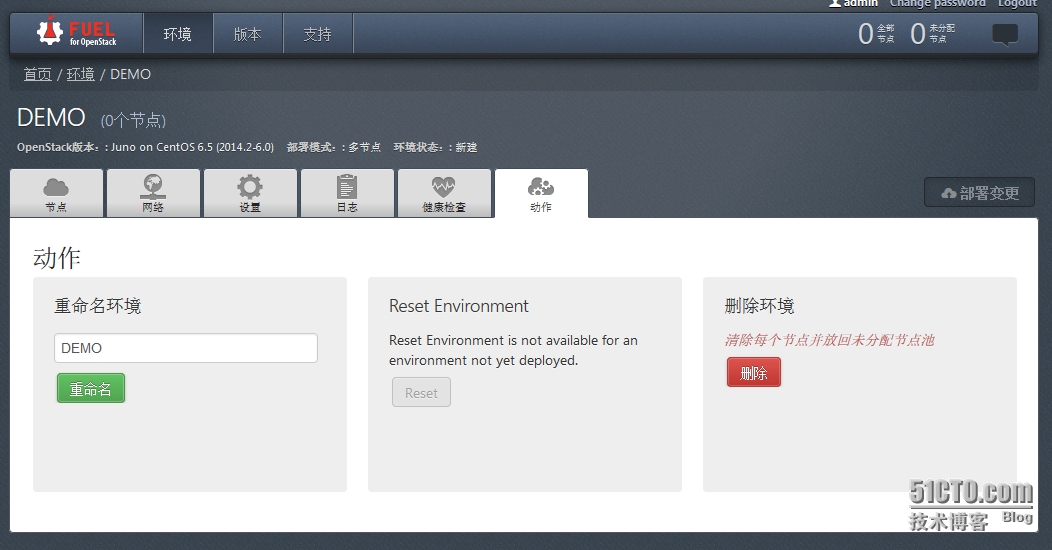Open the 支持 menu in the navbar
1052x550 pixels.
[317, 34]
